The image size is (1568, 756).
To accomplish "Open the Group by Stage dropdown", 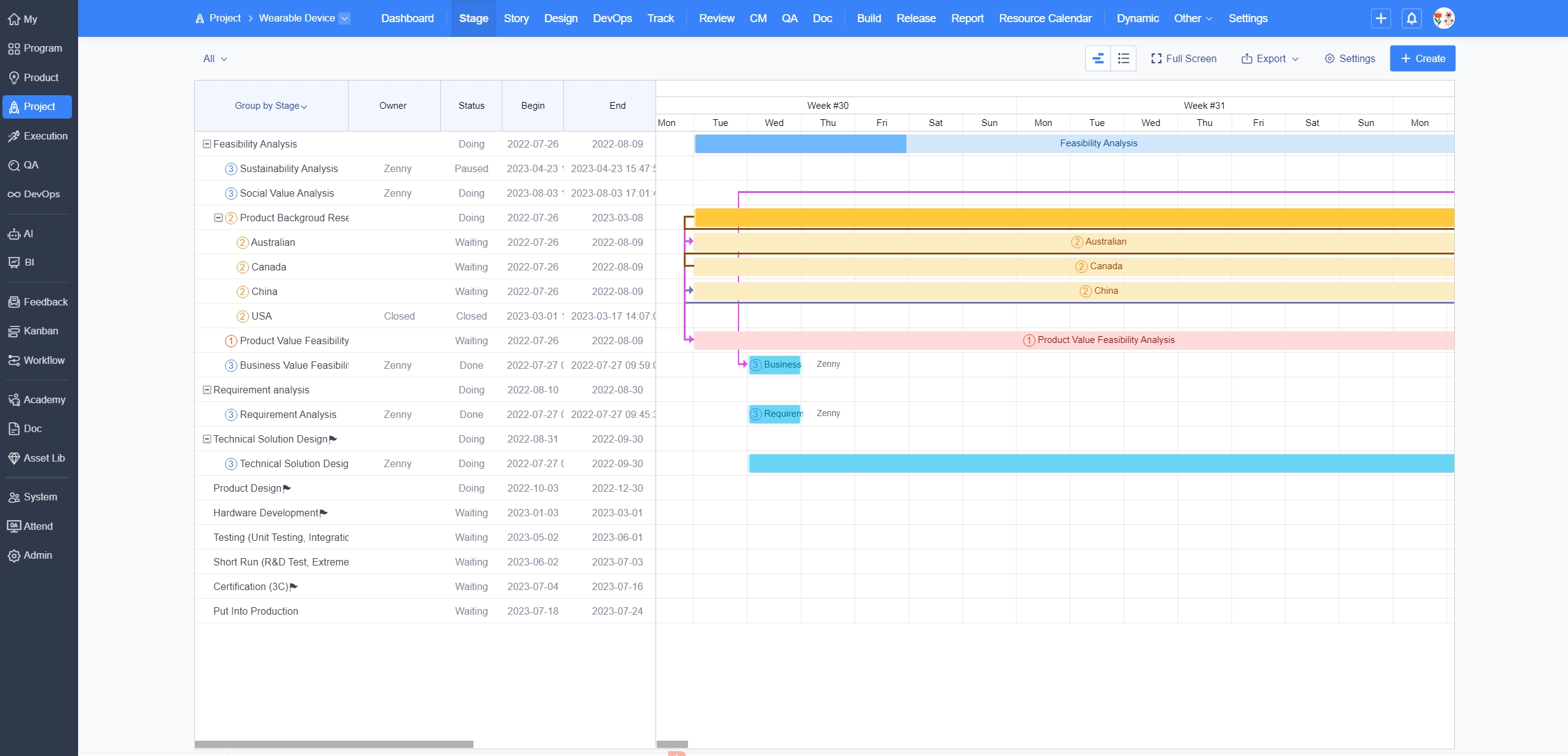I will [x=271, y=106].
